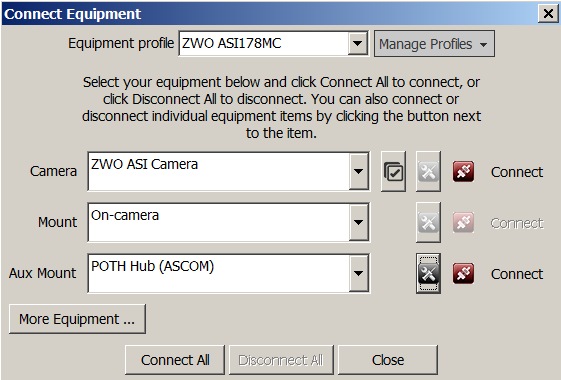Expand the Equipment profile dropdown arrow
Image resolution: width=561 pixels, height=380 pixels.
coord(357,44)
